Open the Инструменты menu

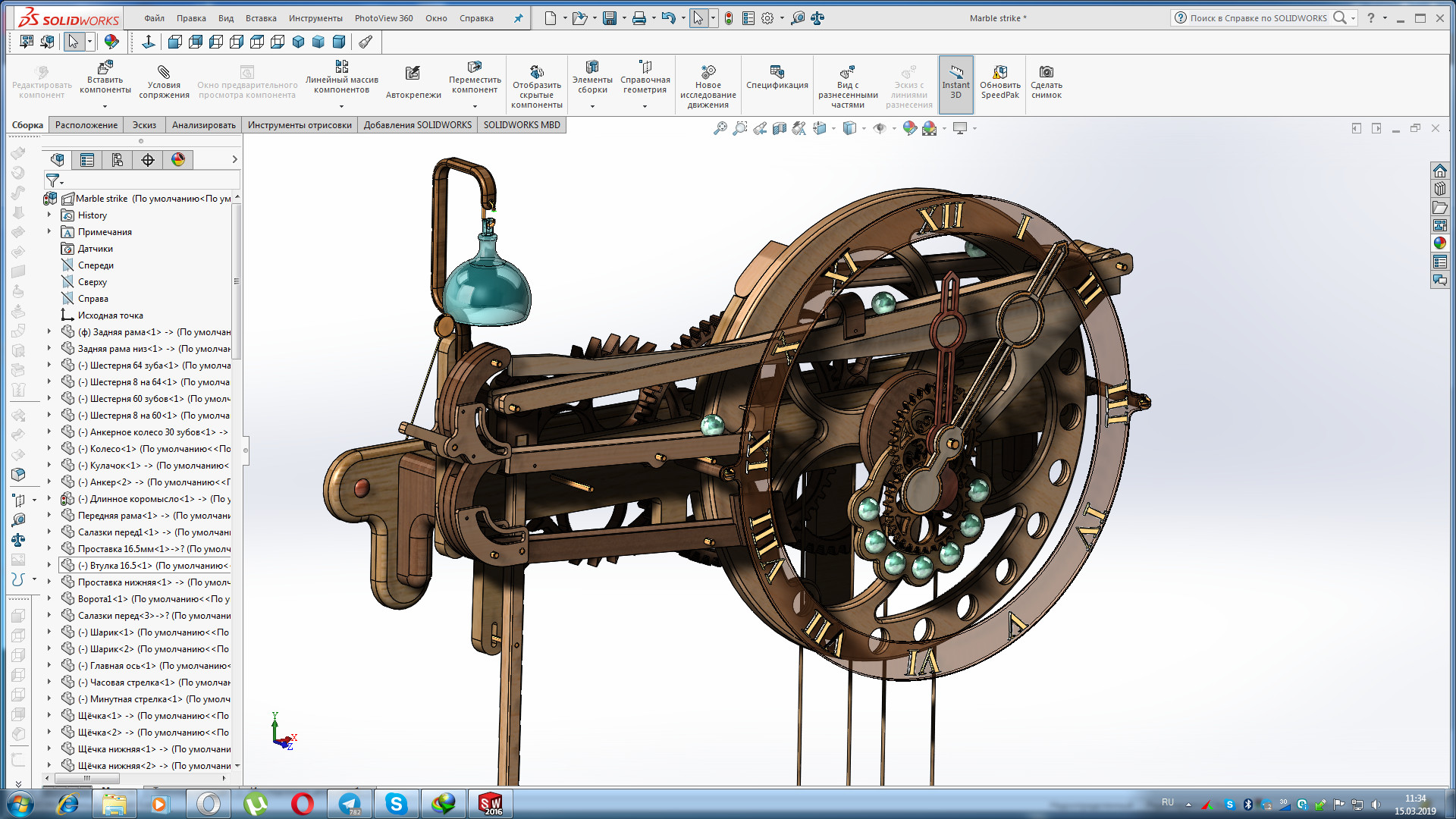(x=315, y=18)
